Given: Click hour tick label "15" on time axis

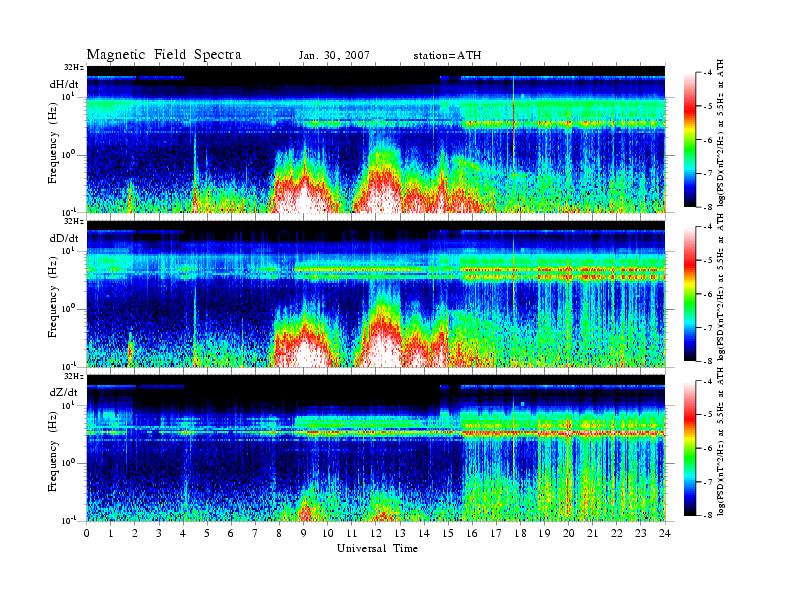Looking at the screenshot, I should click(x=448, y=533).
